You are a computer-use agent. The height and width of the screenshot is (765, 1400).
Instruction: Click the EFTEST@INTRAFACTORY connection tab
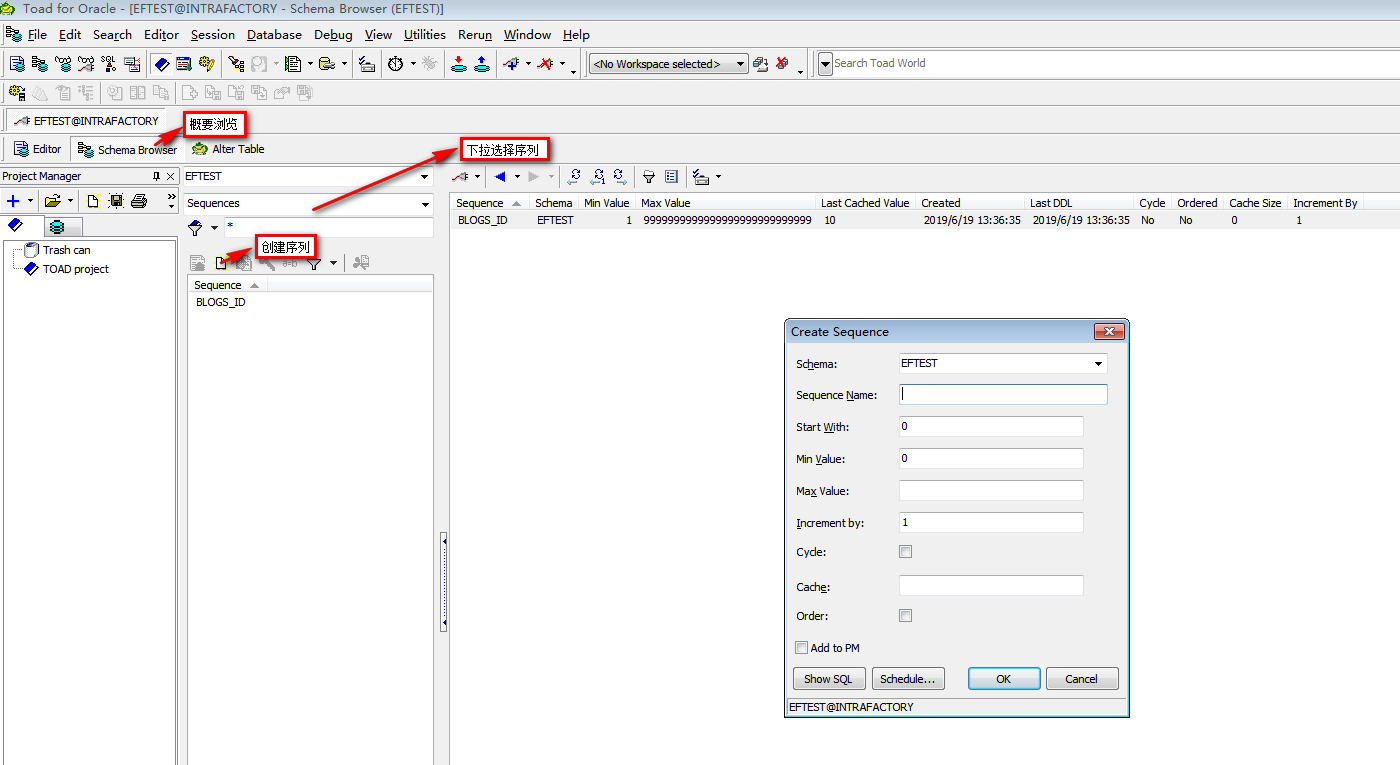point(86,121)
